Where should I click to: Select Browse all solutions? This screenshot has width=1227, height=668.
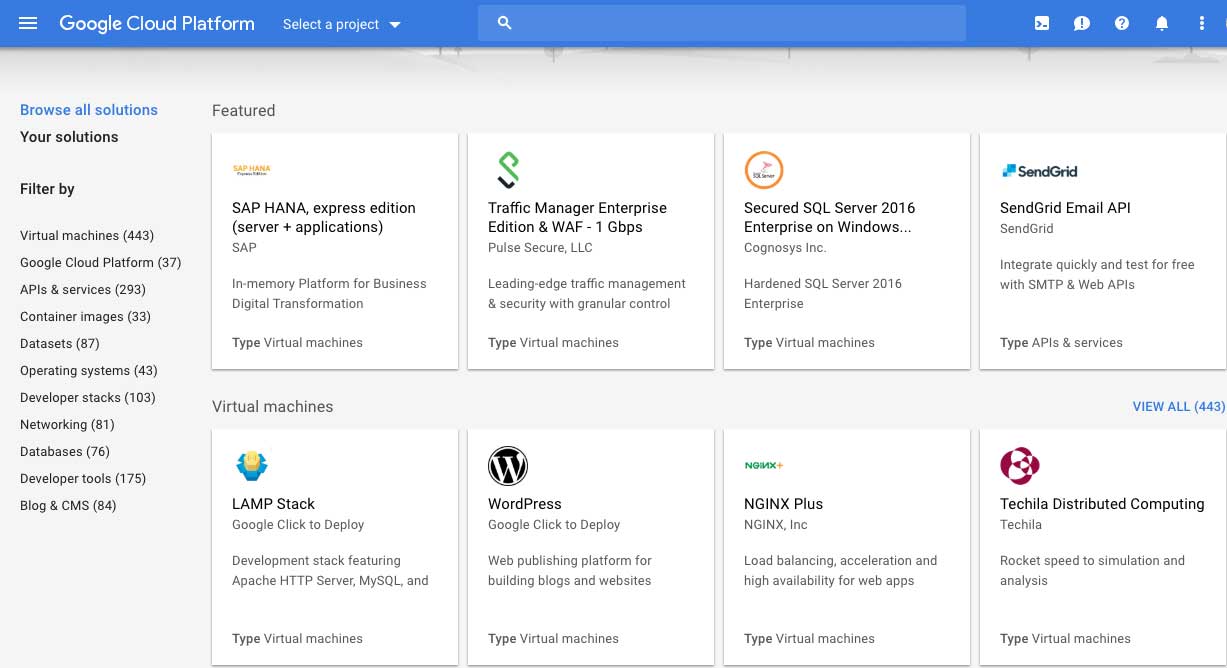89,110
